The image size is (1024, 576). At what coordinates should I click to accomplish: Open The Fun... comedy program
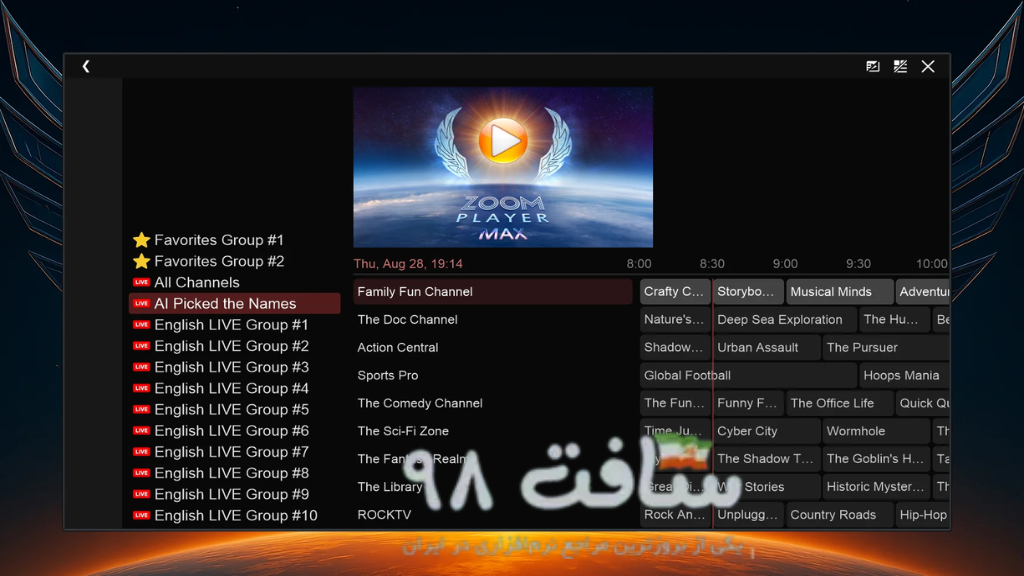675,404
